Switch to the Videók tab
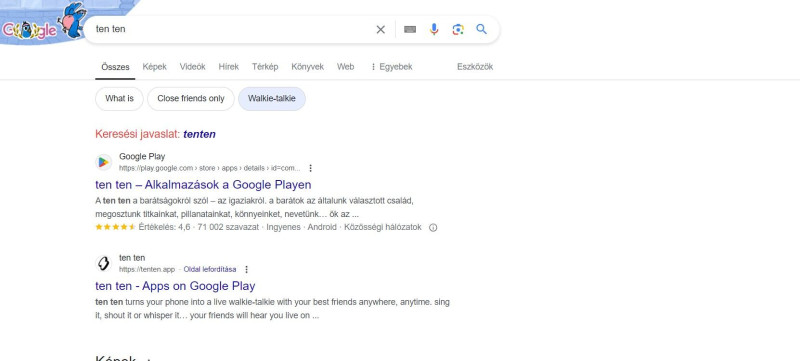The height and width of the screenshot is (361, 800). 192,67
